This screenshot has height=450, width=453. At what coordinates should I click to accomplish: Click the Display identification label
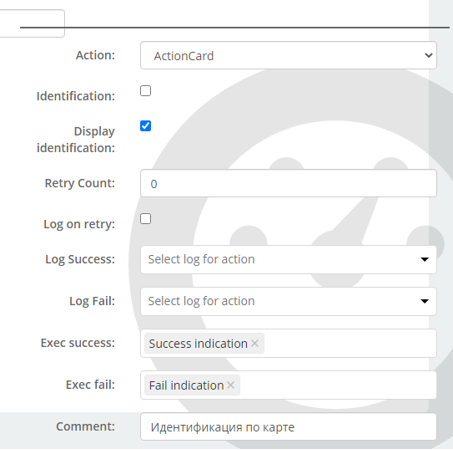76,140
